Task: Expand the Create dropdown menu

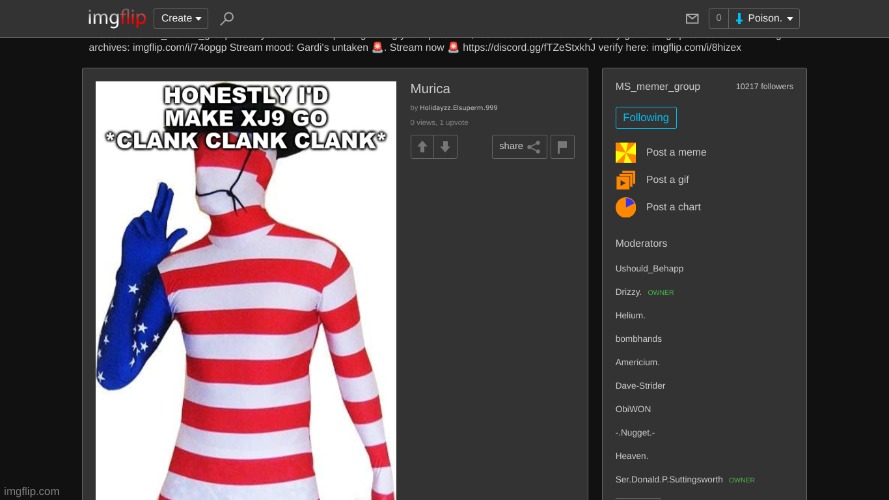Action: pyautogui.click(x=181, y=18)
